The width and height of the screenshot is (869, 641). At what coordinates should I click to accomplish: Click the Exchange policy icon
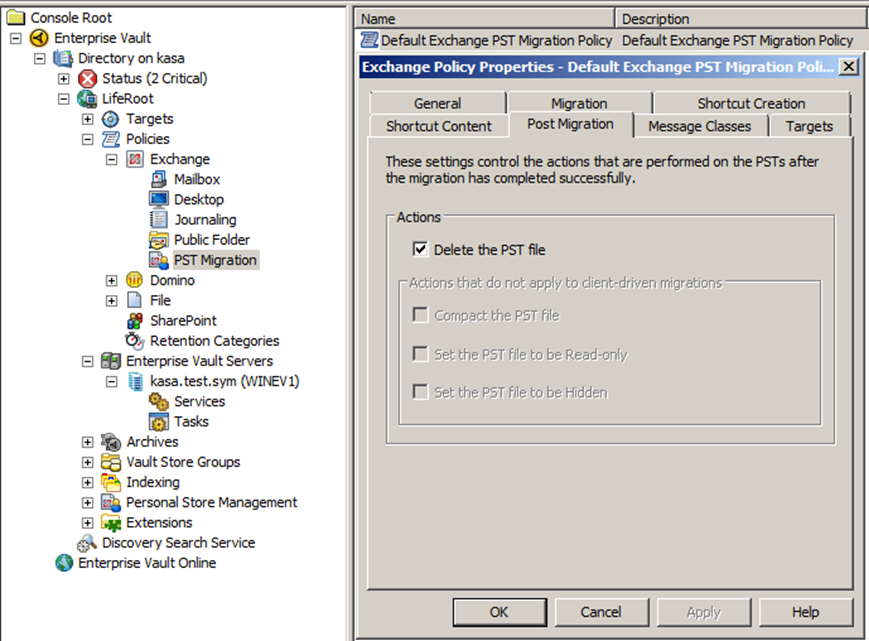pos(135,159)
